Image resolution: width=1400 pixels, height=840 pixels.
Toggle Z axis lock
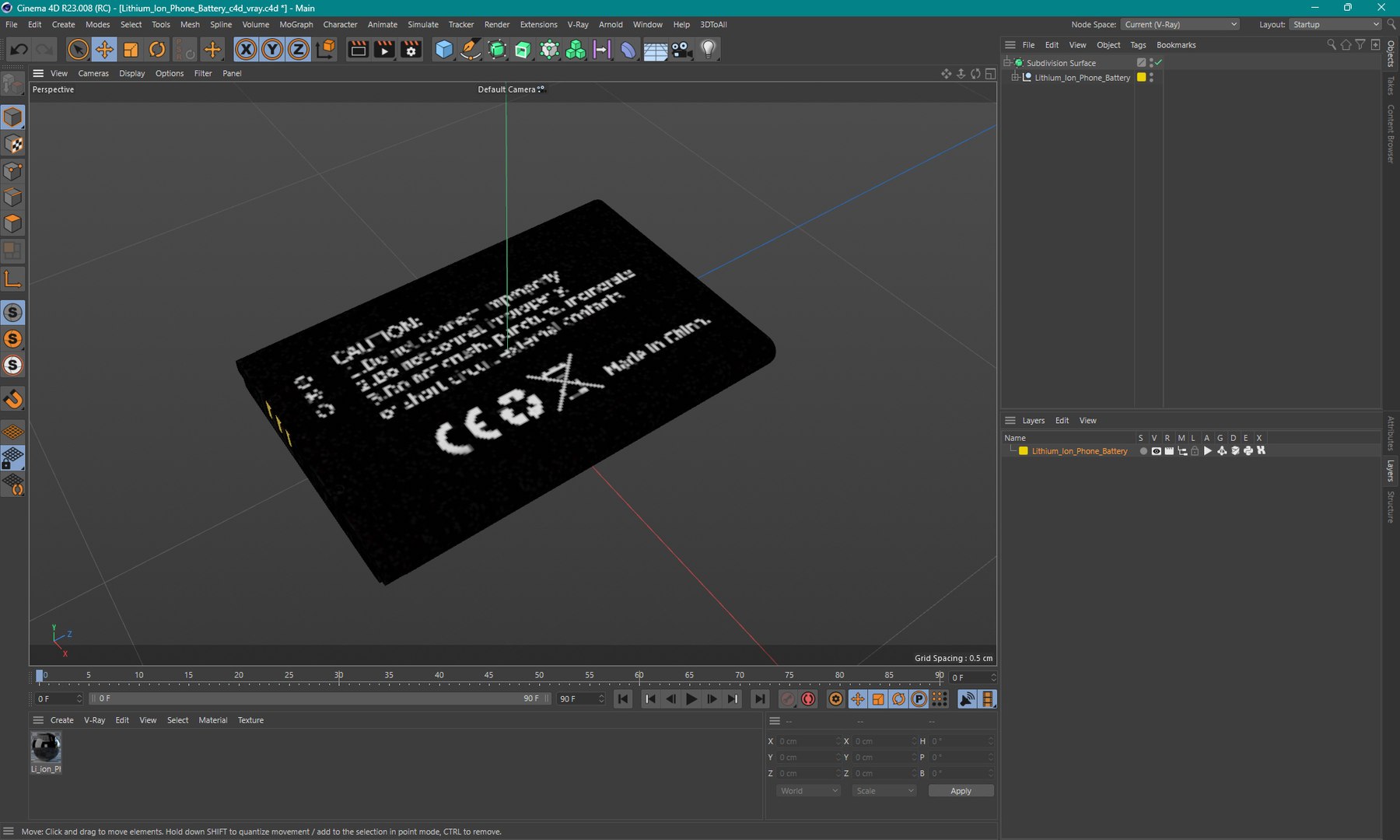tap(299, 50)
